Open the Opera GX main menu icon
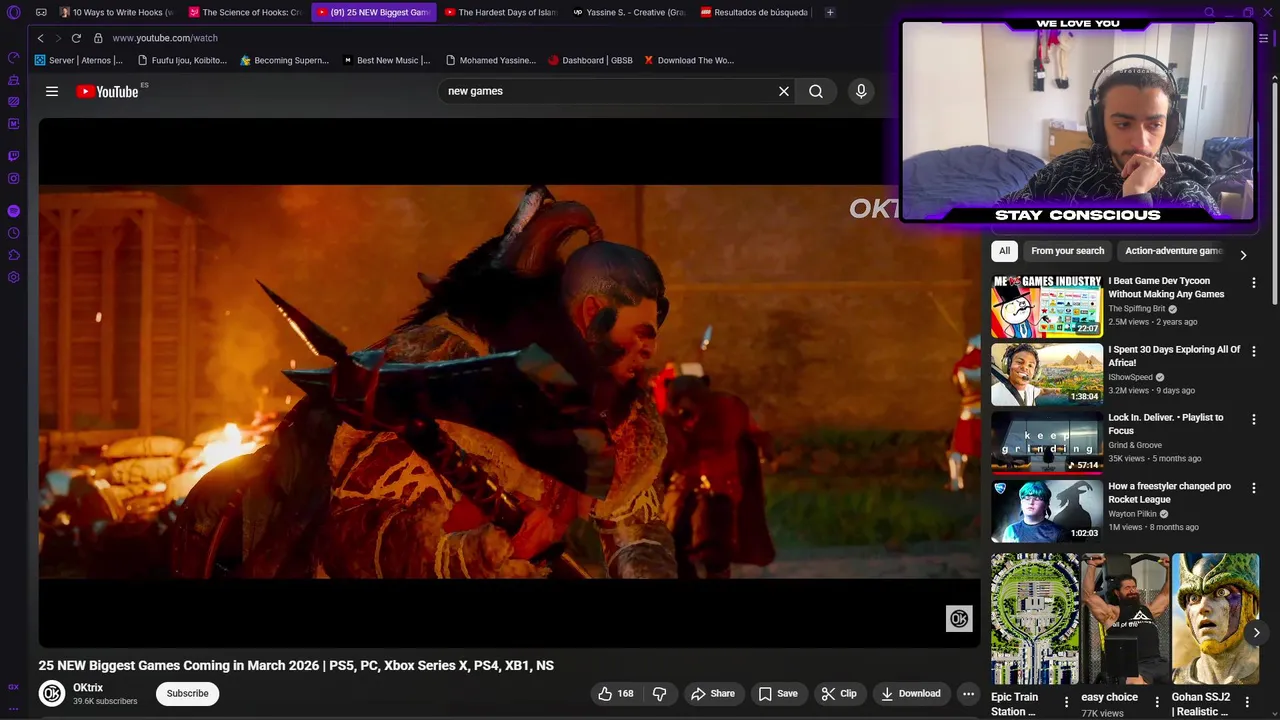The height and width of the screenshot is (720, 1280). (x=13, y=12)
